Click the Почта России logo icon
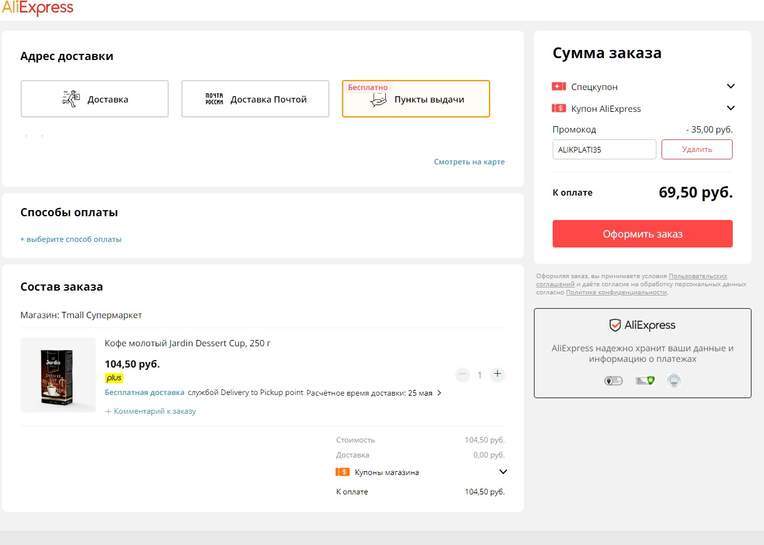 click(x=214, y=99)
